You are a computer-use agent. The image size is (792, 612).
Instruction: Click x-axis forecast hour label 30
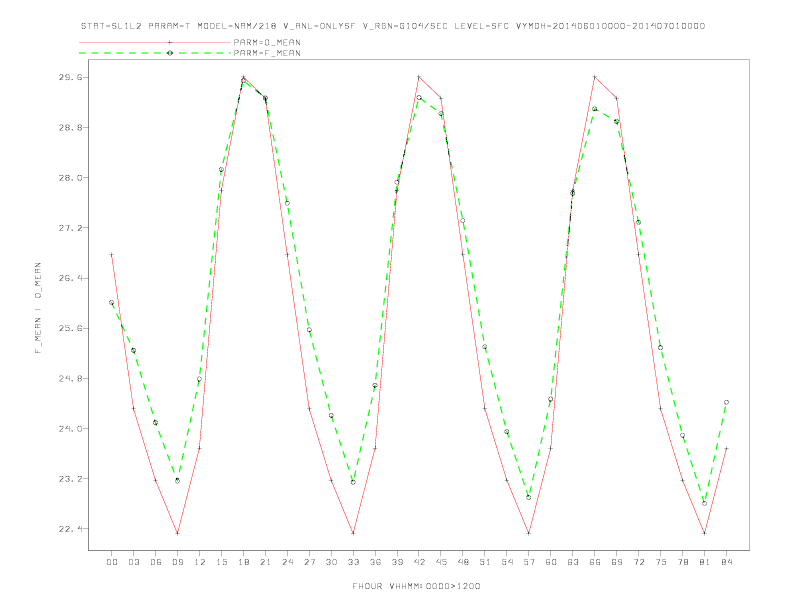click(331, 562)
